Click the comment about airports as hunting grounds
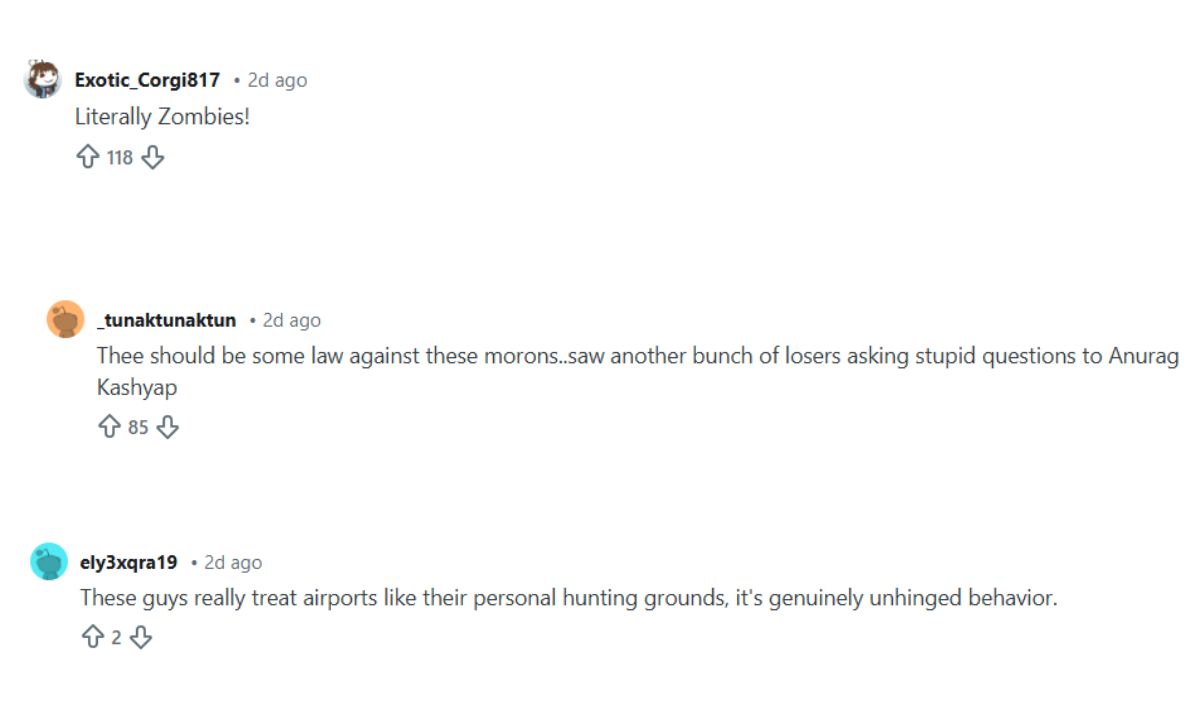 point(568,598)
